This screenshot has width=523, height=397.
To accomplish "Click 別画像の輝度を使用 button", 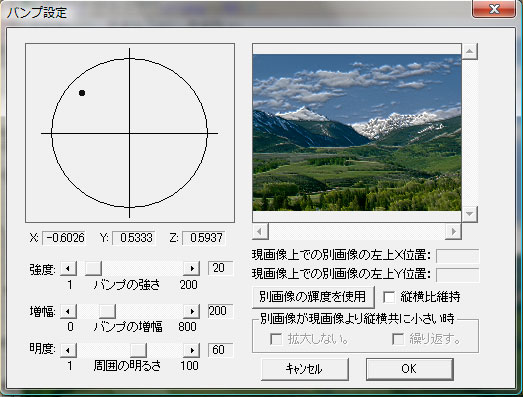I will point(313,297).
